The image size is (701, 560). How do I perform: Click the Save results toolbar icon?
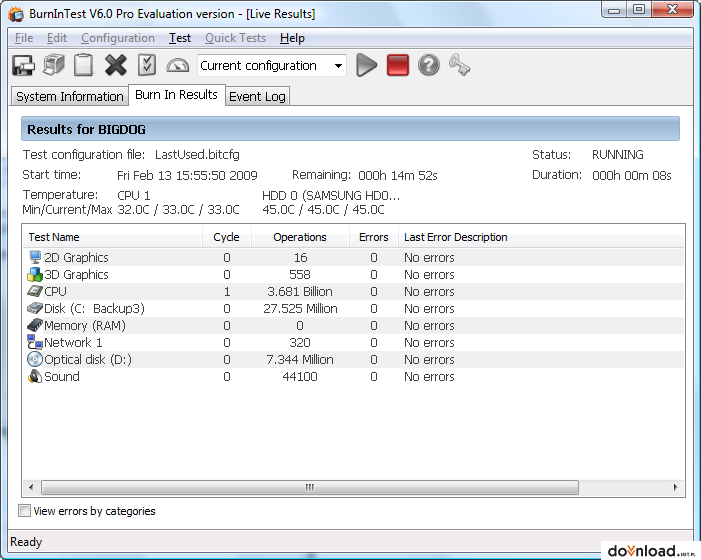click(x=23, y=65)
